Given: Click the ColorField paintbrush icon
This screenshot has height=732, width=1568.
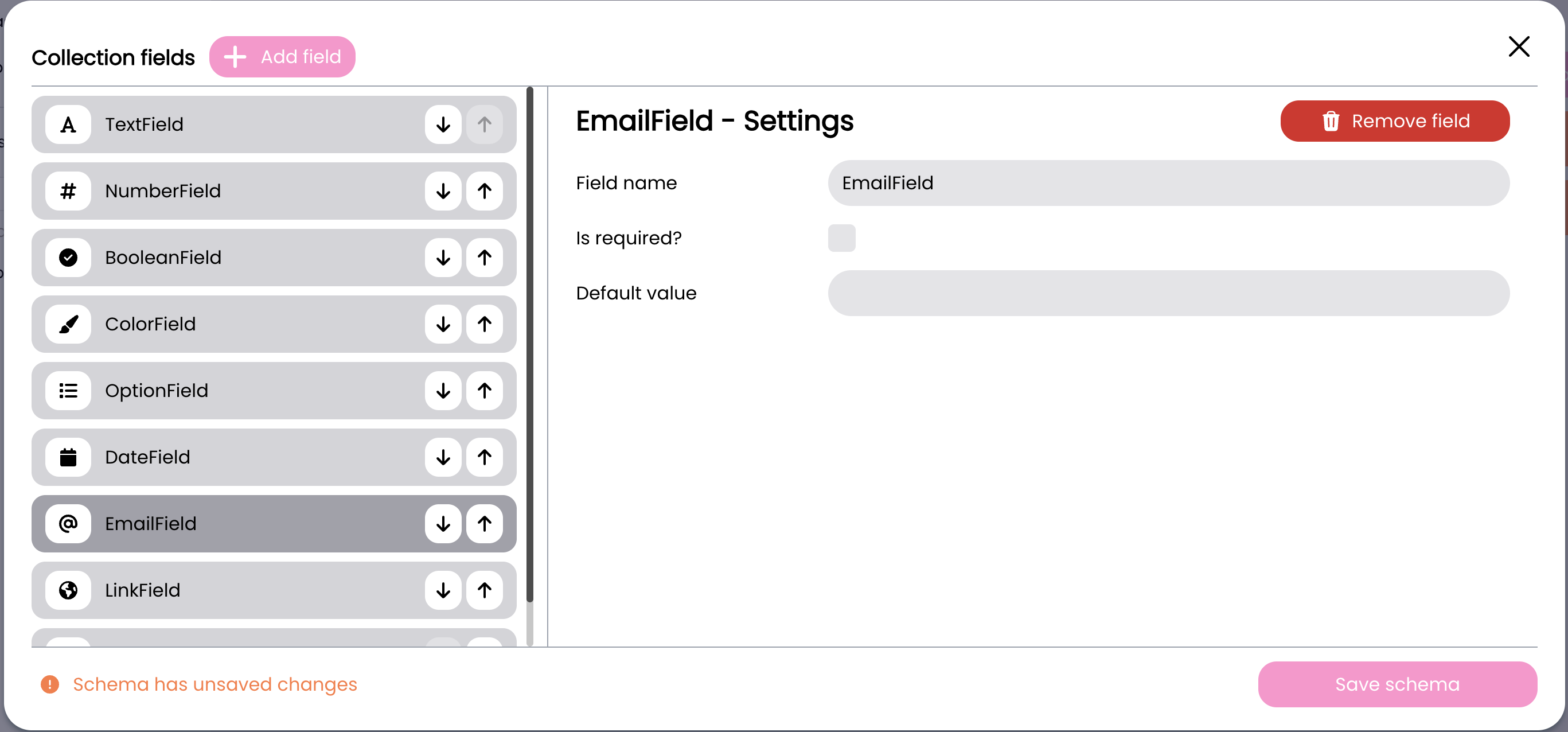Looking at the screenshot, I should [68, 324].
